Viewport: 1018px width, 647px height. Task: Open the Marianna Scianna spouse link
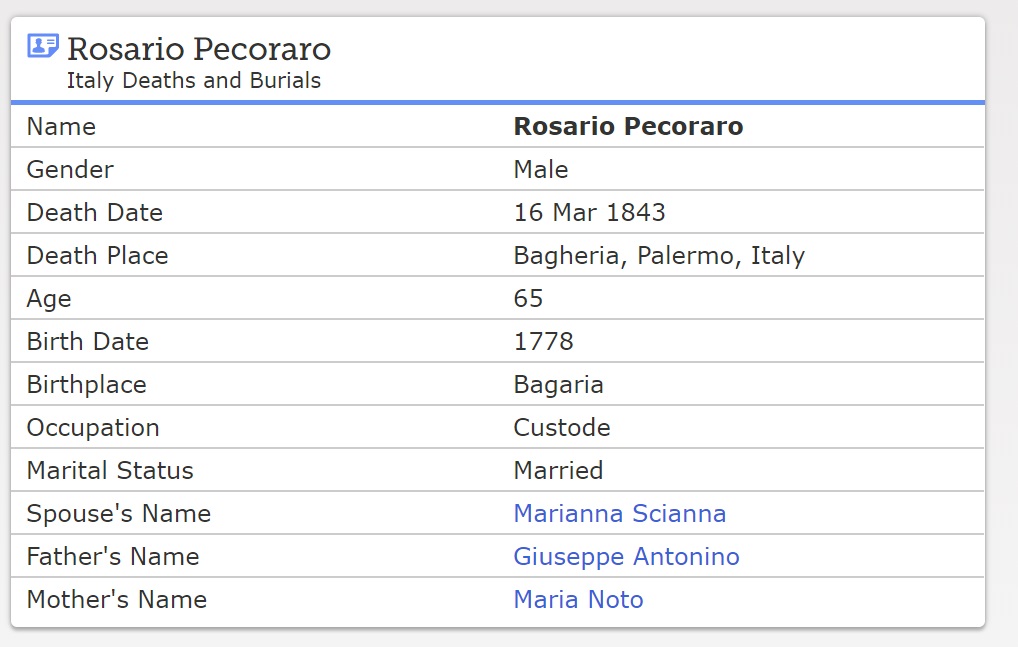(x=619, y=513)
